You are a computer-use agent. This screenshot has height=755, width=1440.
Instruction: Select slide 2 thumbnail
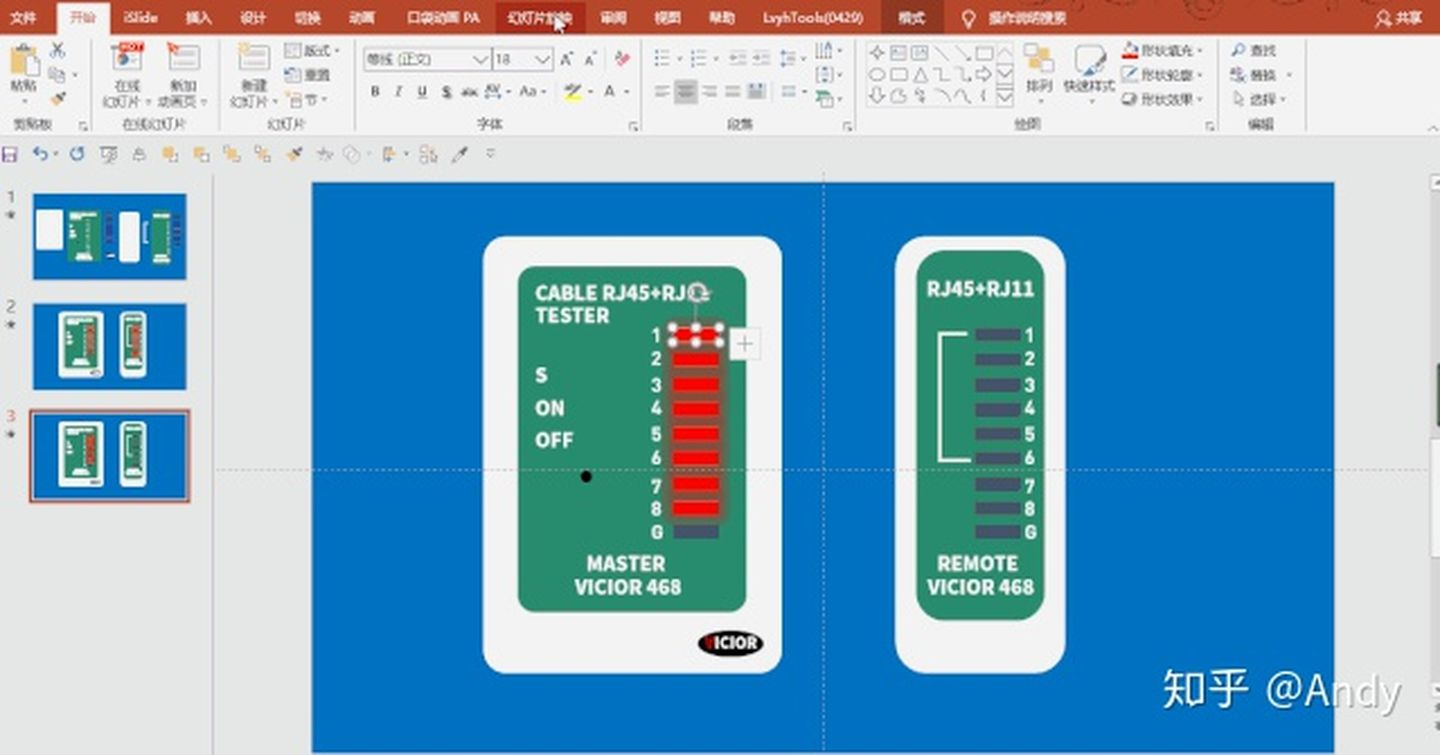click(x=109, y=346)
